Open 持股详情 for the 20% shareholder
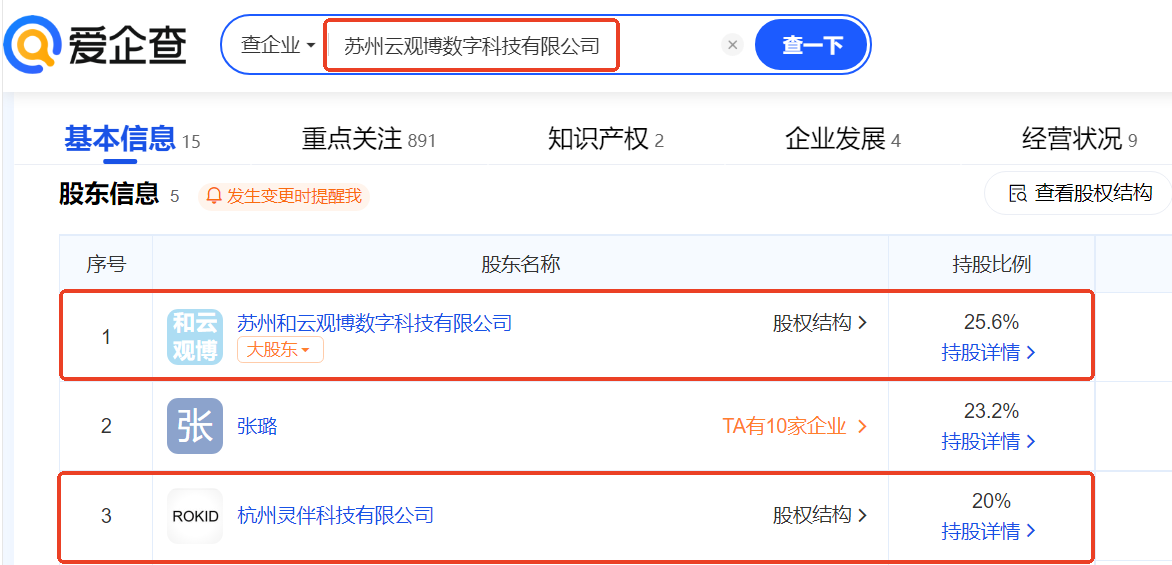 [989, 531]
